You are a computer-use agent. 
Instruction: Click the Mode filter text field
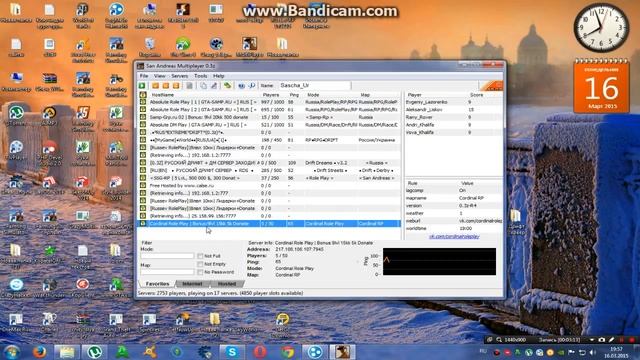click(167, 256)
